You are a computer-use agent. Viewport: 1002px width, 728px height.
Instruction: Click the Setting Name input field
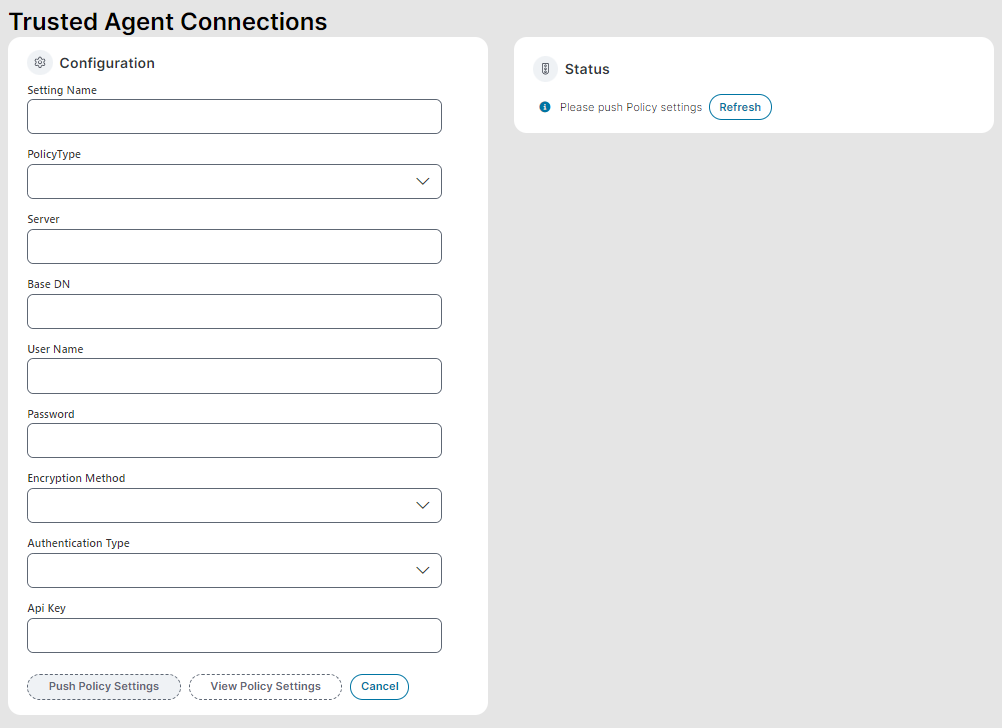point(234,116)
